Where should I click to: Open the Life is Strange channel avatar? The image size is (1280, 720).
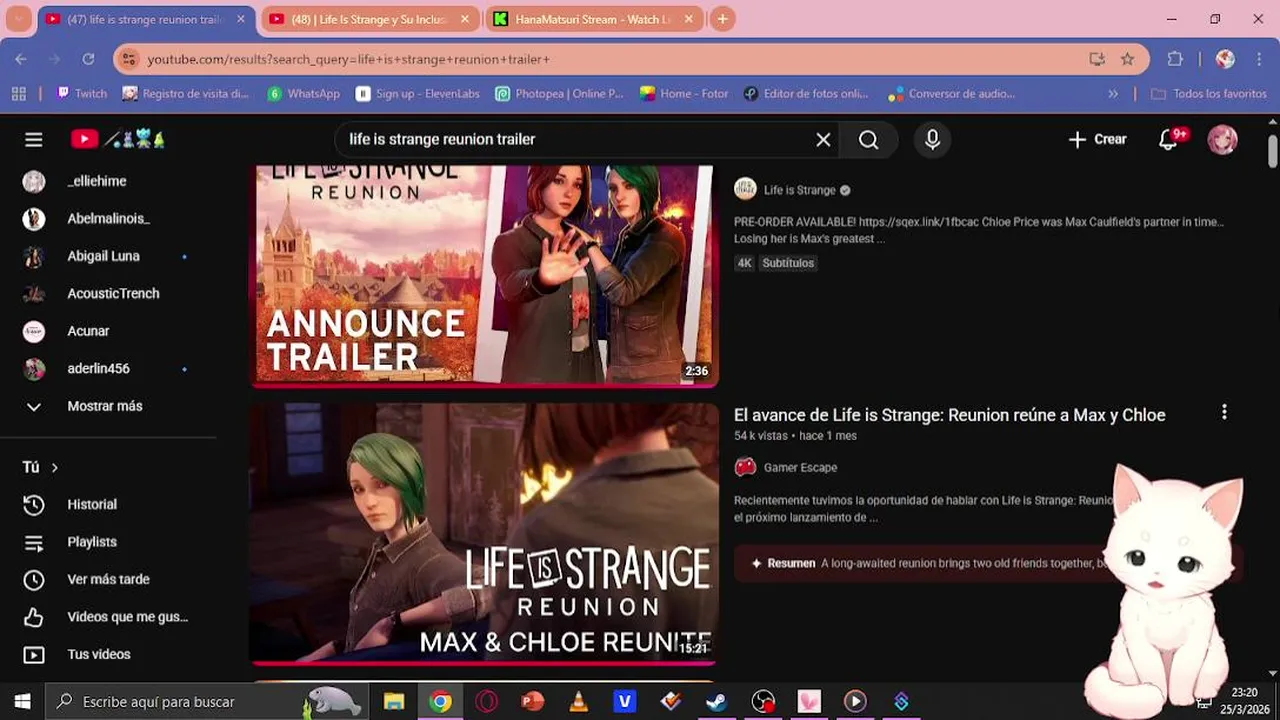click(745, 189)
